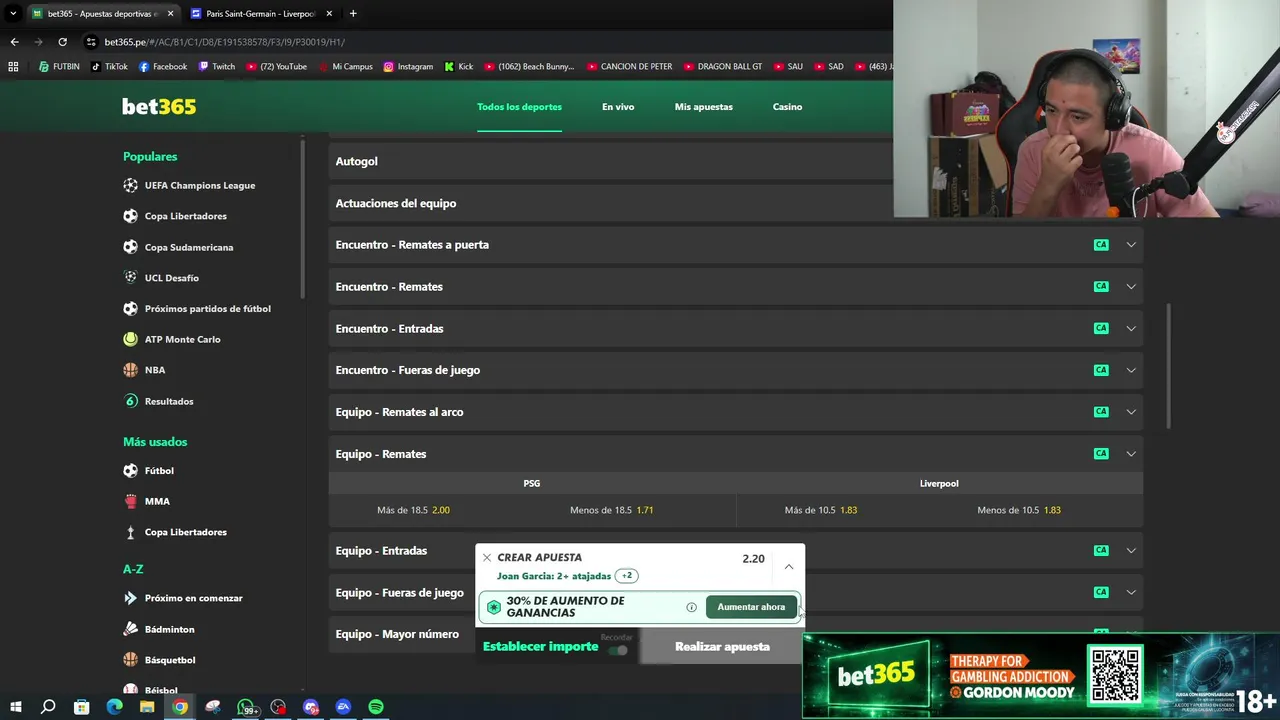This screenshot has width=1280, height=720.
Task: Switch to the En vivo tab
Action: tap(618, 107)
